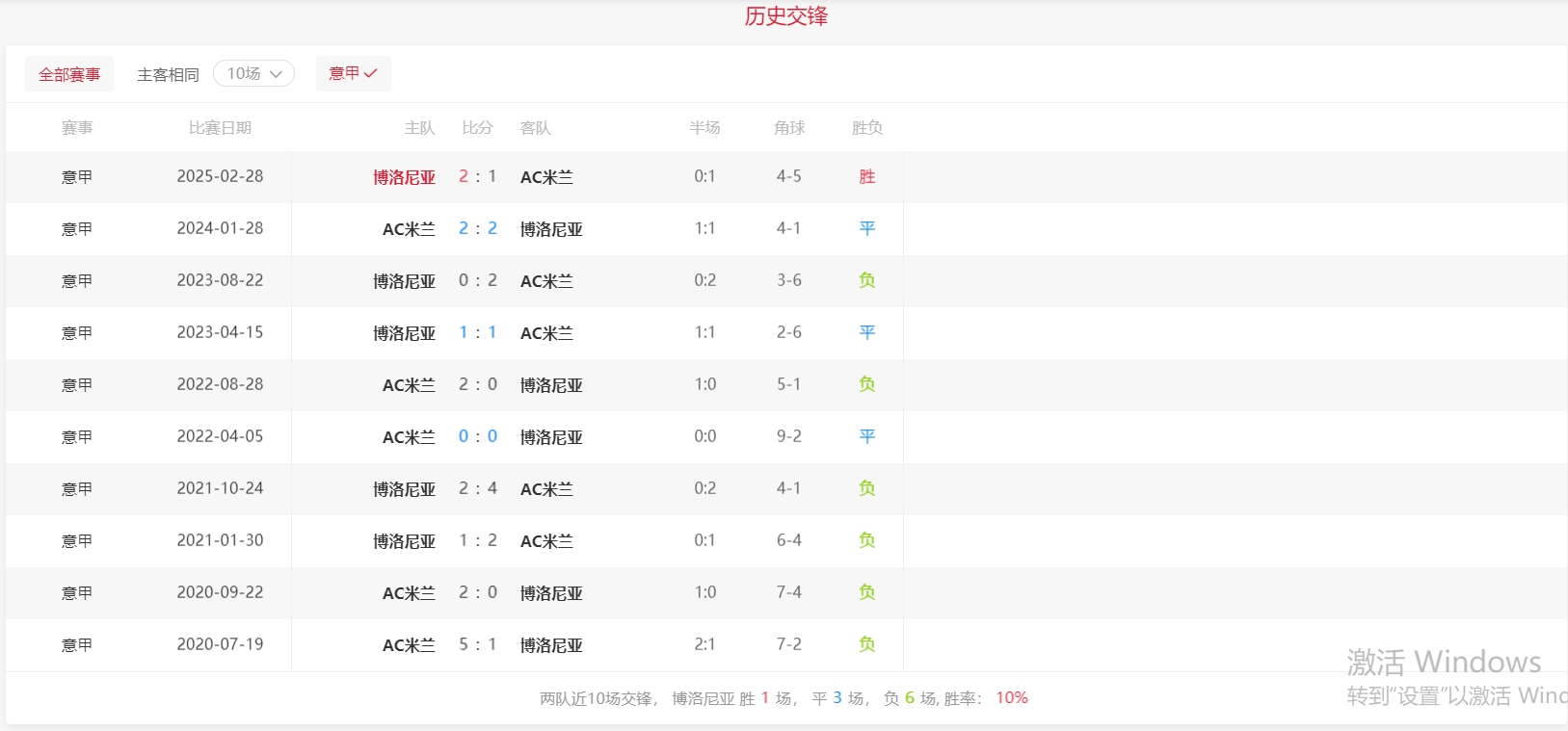
Task: Toggle the 主客相同 filter option
Action: [168, 74]
